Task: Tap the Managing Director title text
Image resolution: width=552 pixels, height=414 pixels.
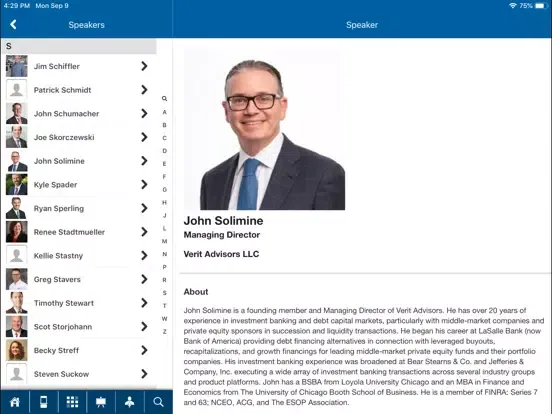Action: click(222, 235)
